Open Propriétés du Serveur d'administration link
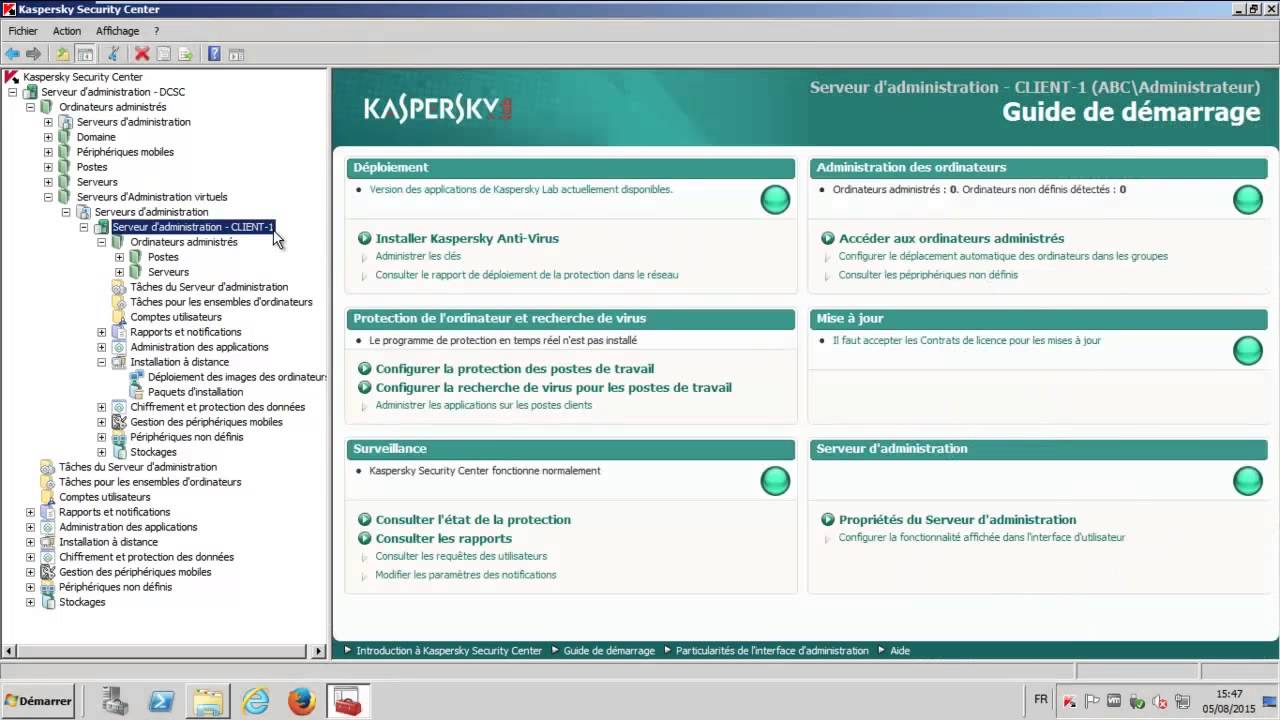The height and width of the screenshot is (720, 1280). [957, 520]
